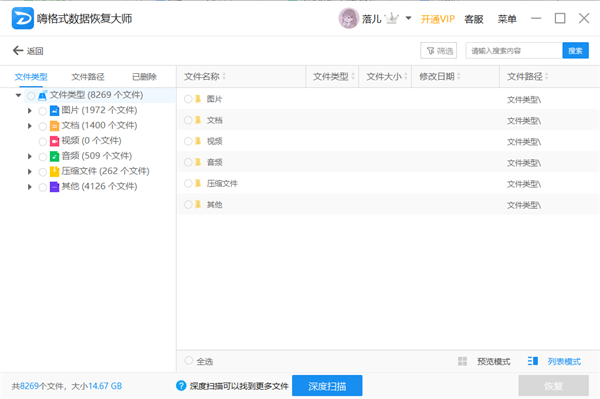This screenshot has width=600, height=399.
Task: Select the 压缩文件 row checkbox in list
Action: (188, 183)
